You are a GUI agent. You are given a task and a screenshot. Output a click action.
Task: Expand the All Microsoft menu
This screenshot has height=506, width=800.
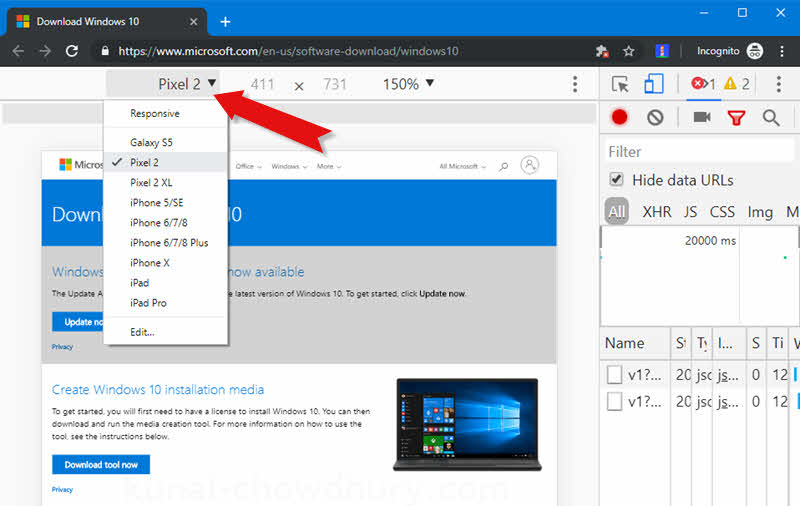pos(463,166)
